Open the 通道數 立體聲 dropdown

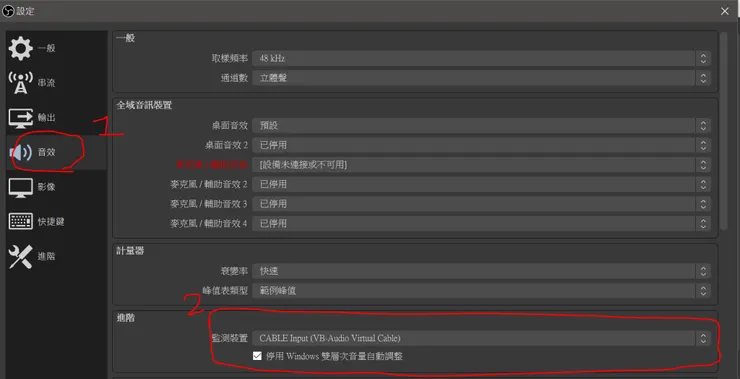pos(481,78)
